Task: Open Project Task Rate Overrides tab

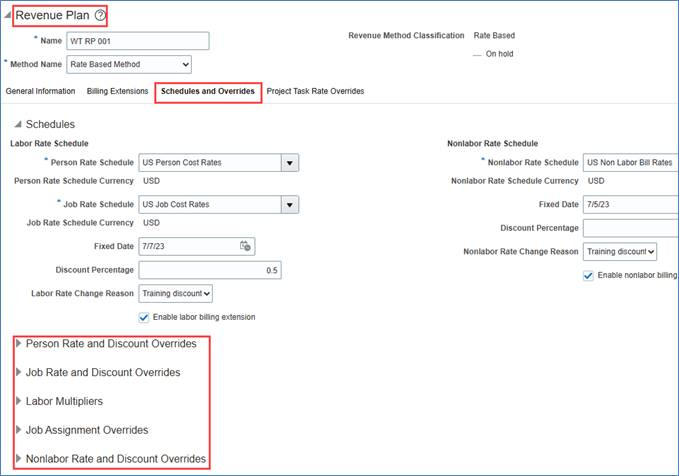Action: (315, 91)
